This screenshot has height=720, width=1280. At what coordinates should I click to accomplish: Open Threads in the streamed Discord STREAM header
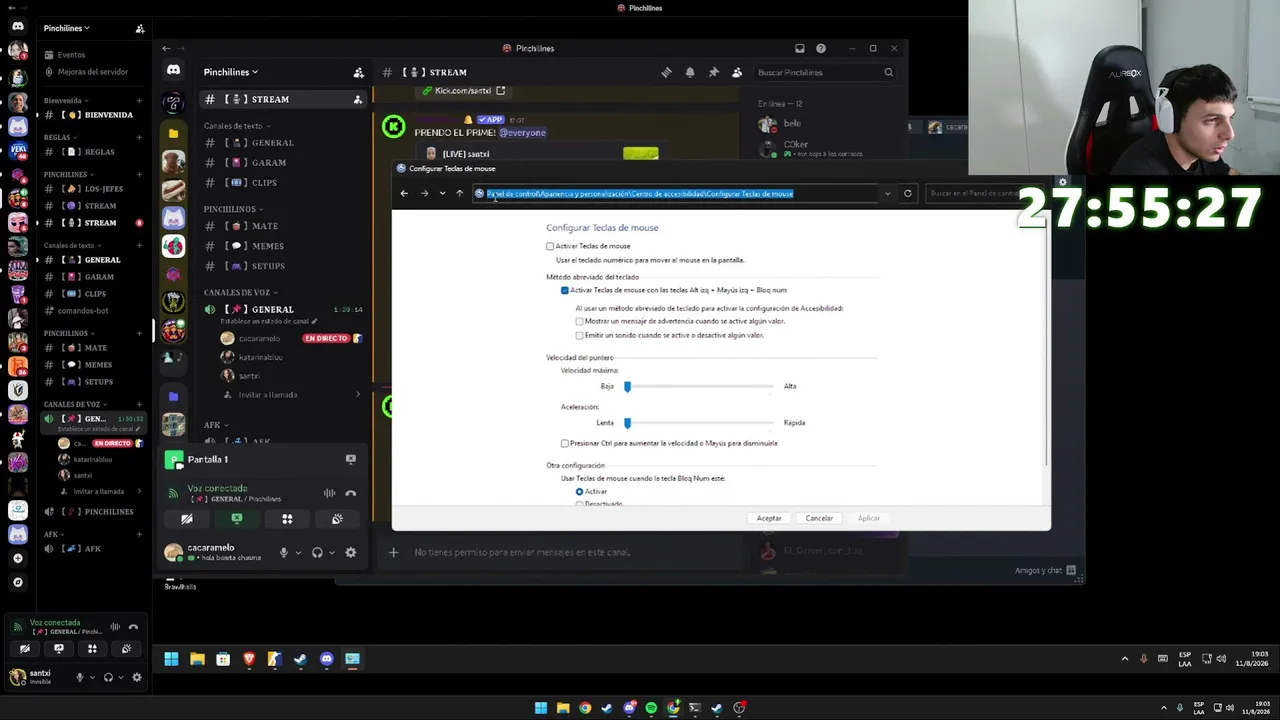tap(666, 72)
